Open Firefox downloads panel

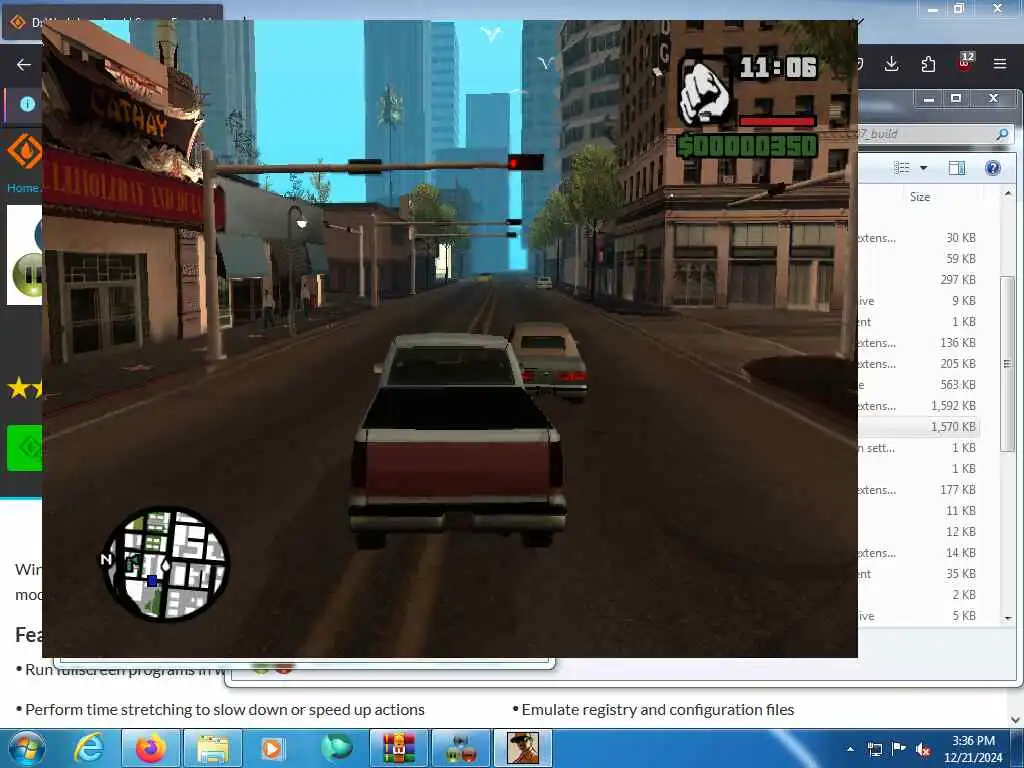tap(891, 64)
